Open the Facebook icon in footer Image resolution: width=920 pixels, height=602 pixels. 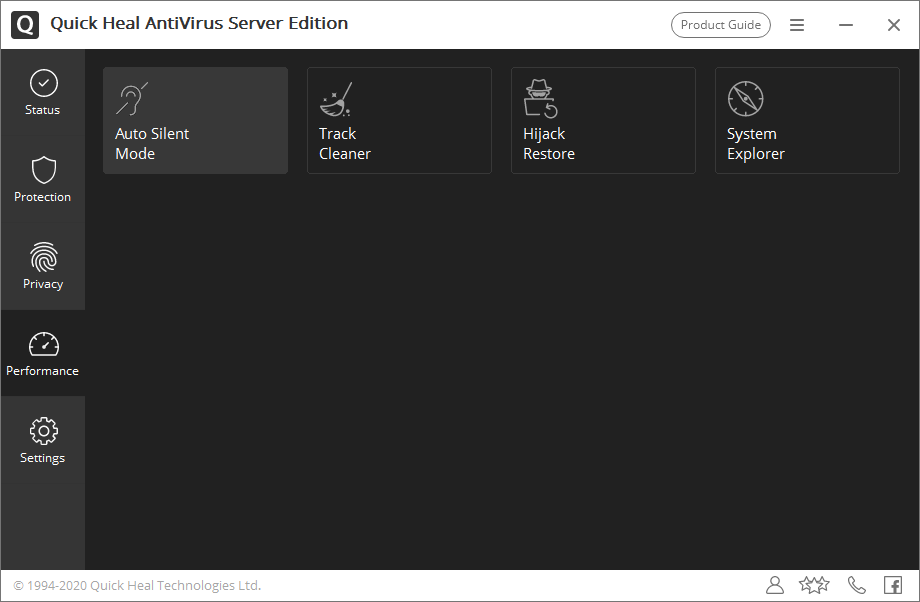[893, 585]
